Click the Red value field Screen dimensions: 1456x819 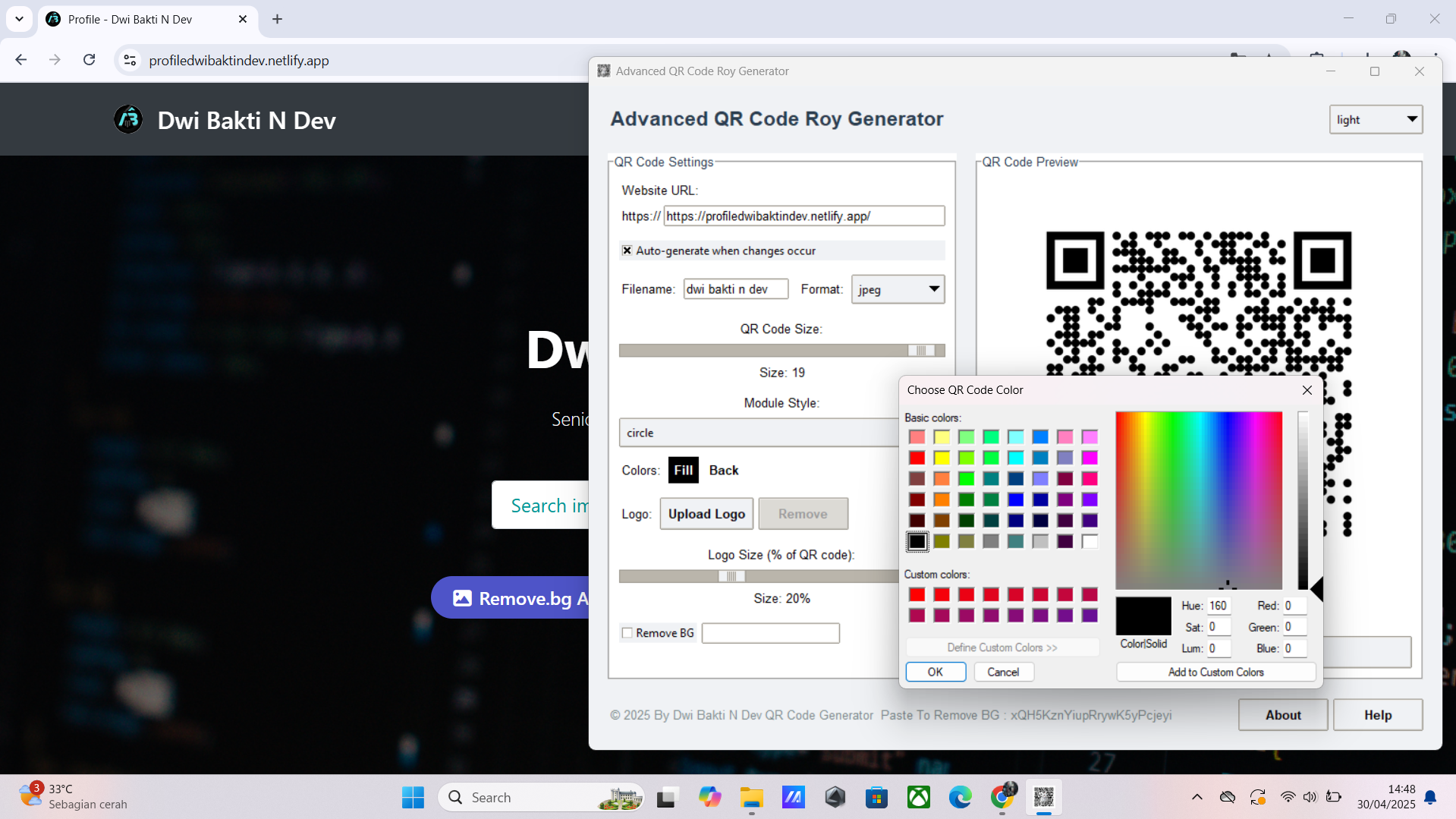(1295, 606)
